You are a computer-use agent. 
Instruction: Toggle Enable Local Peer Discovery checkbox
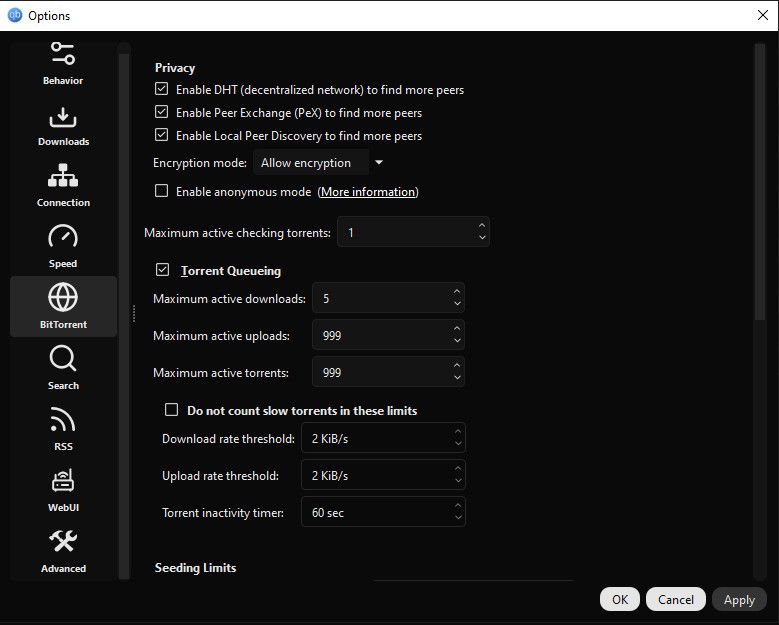pyautogui.click(x=161, y=135)
